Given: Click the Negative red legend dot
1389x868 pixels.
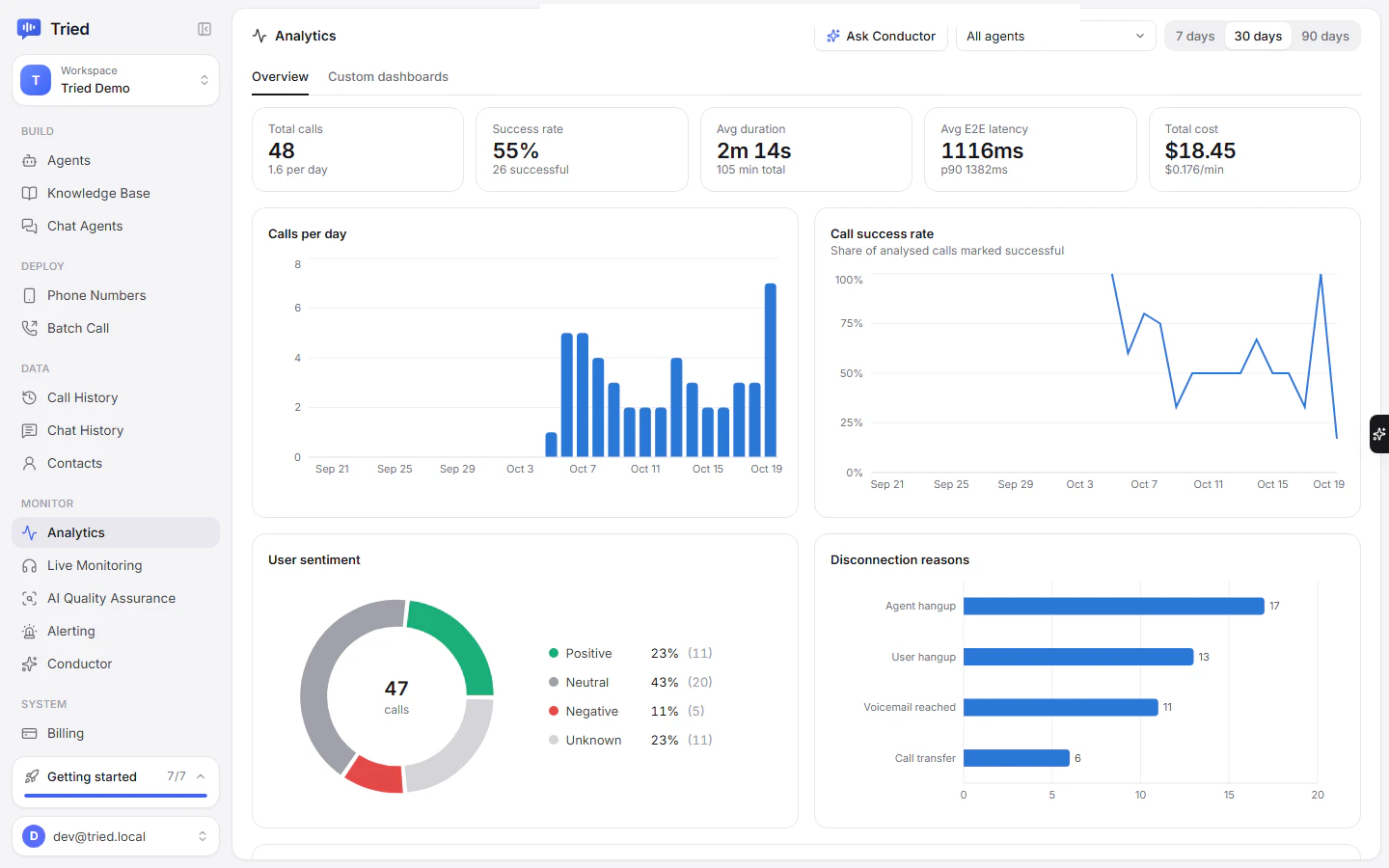Looking at the screenshot, I should click(554, 711).
